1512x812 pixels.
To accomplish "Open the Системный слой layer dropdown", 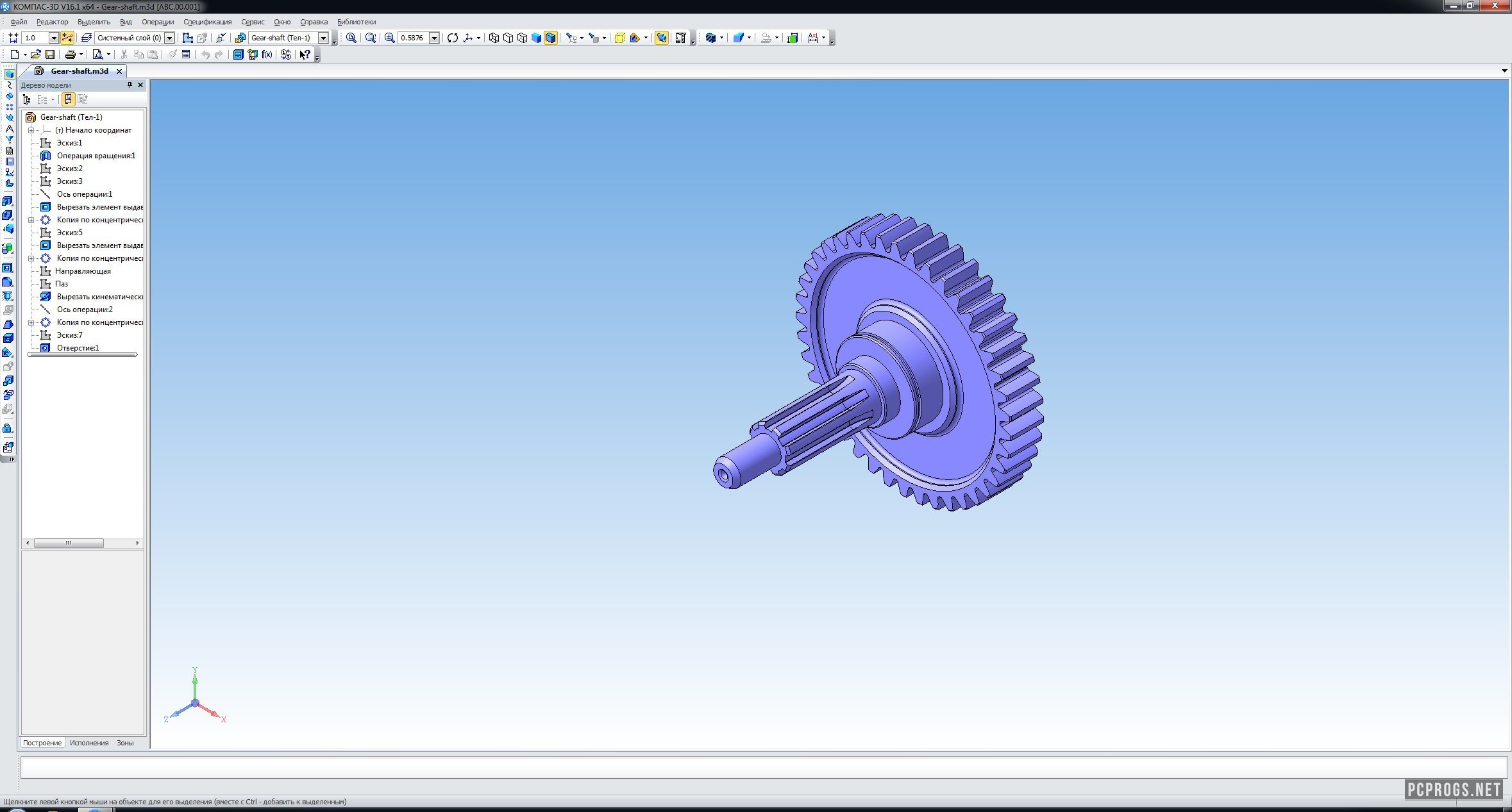I will [x=169, y=38].
